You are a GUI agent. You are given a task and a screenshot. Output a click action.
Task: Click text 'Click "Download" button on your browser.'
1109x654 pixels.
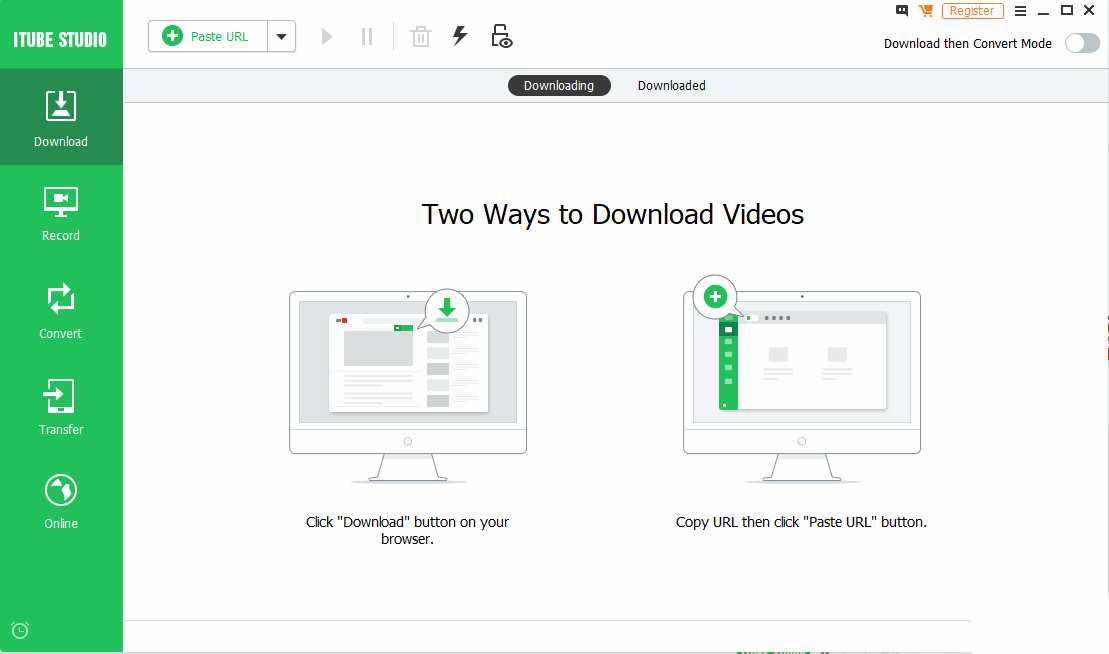coord(407,530)
